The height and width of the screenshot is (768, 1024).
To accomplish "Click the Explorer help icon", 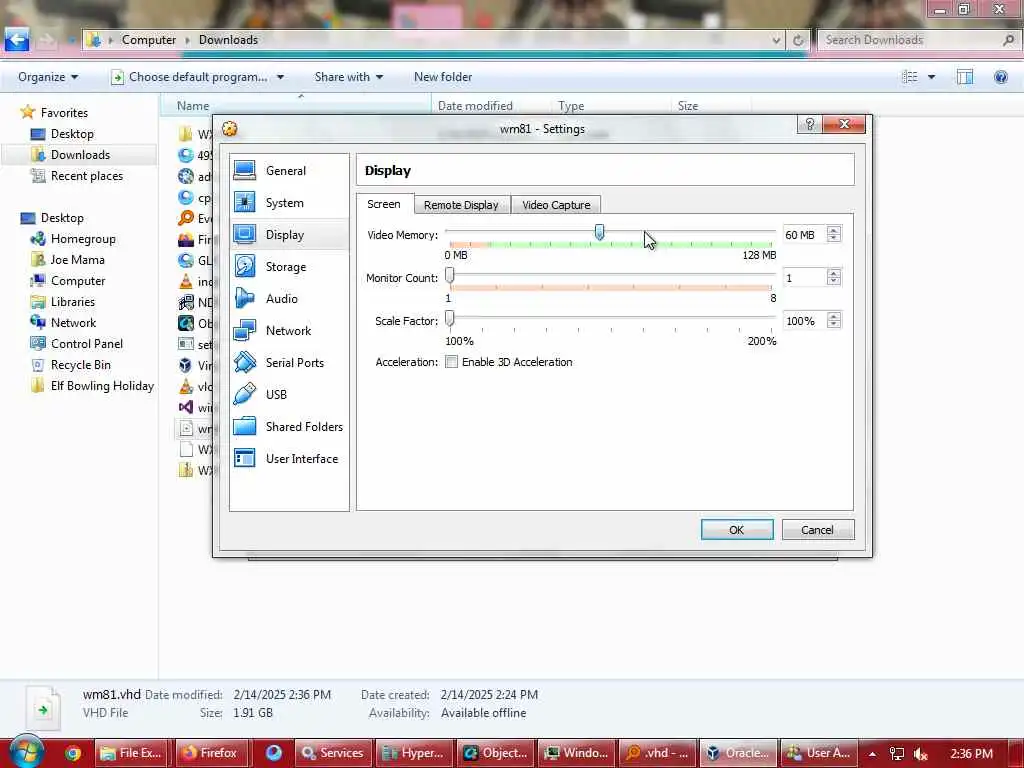I will (1000, 77).
